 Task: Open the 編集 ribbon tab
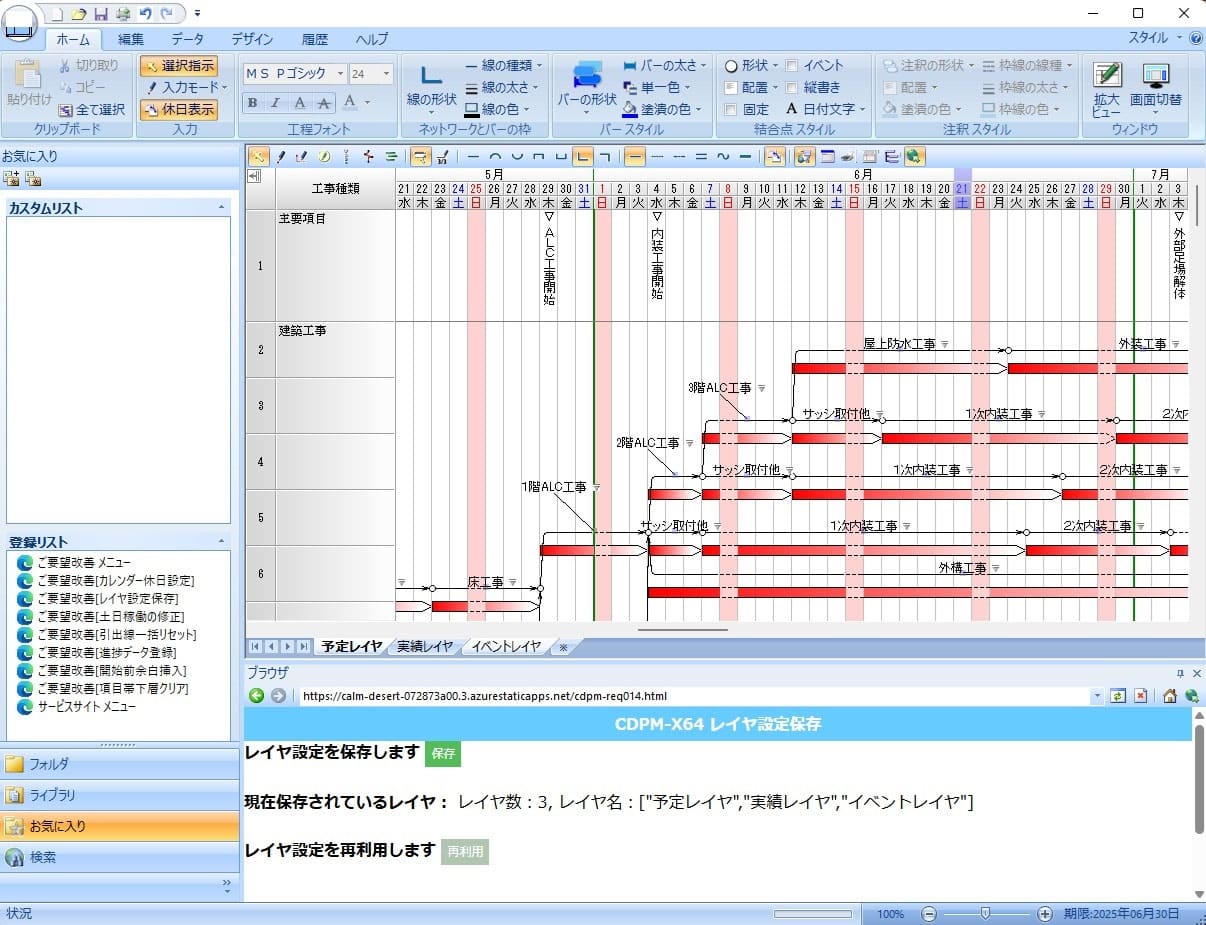coord(131,39)
